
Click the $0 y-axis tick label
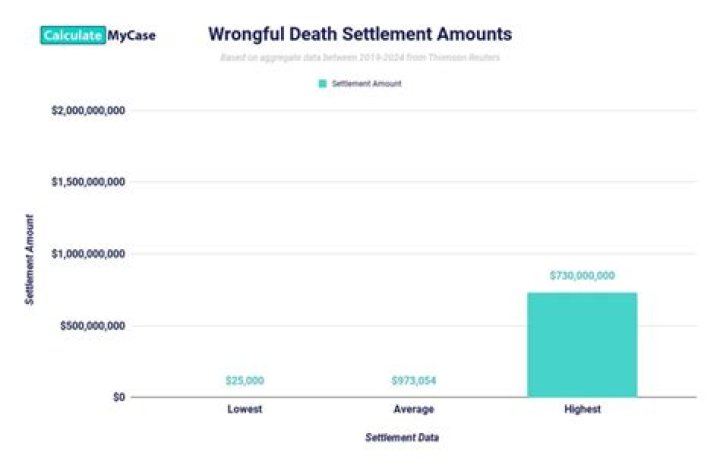tap(117, 397)
